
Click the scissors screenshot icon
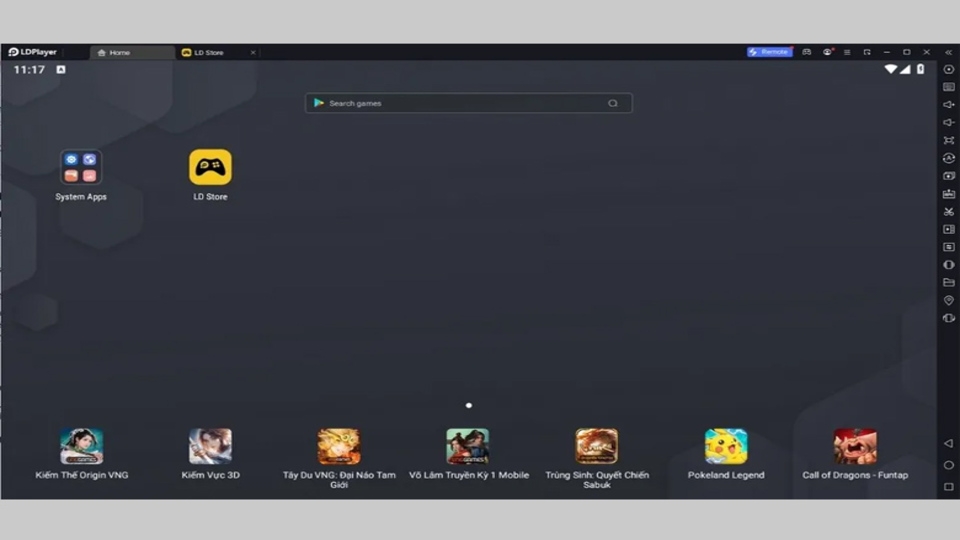click(948, 211)
